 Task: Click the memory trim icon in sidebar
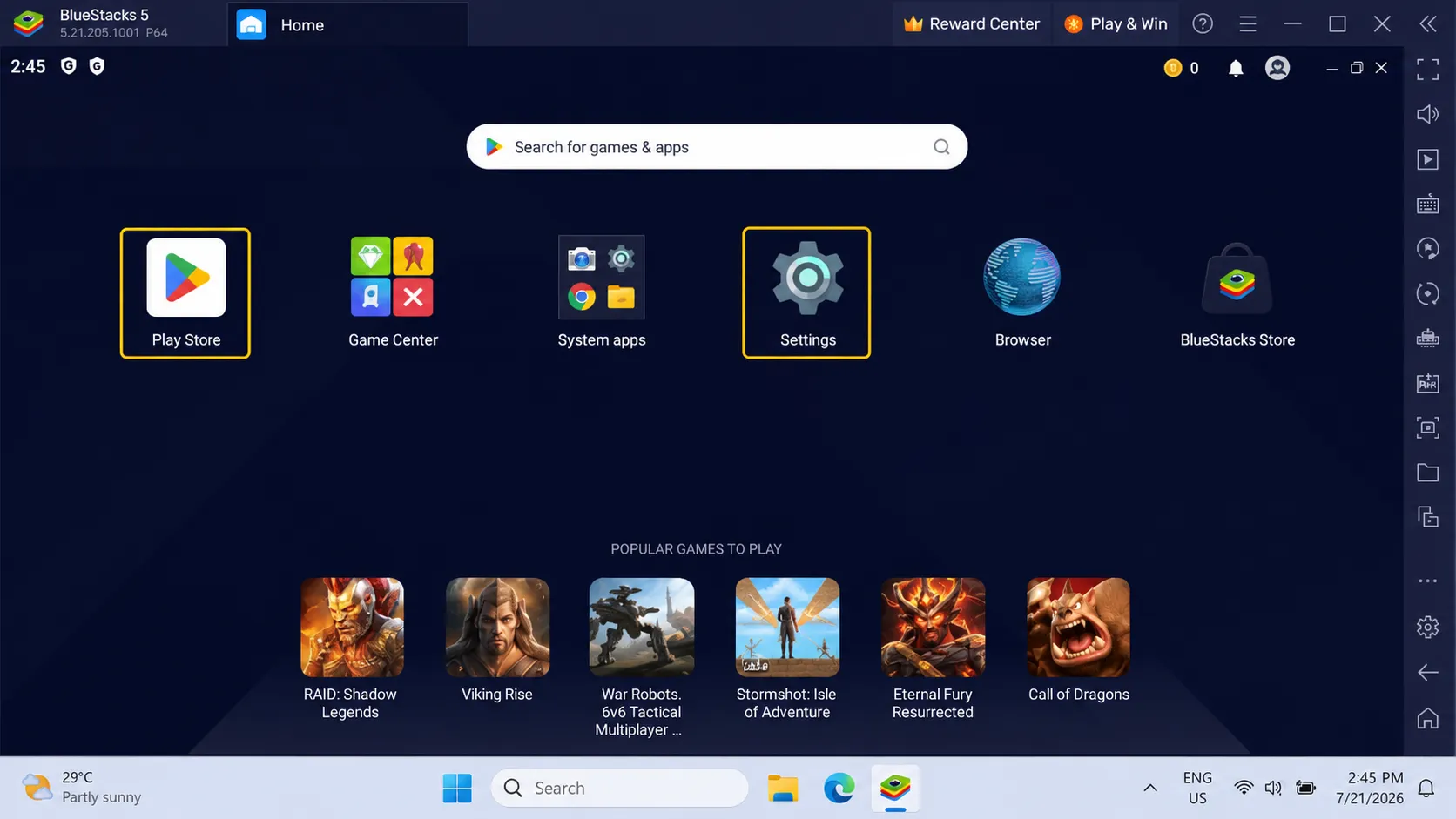[x=1427, y=338]
